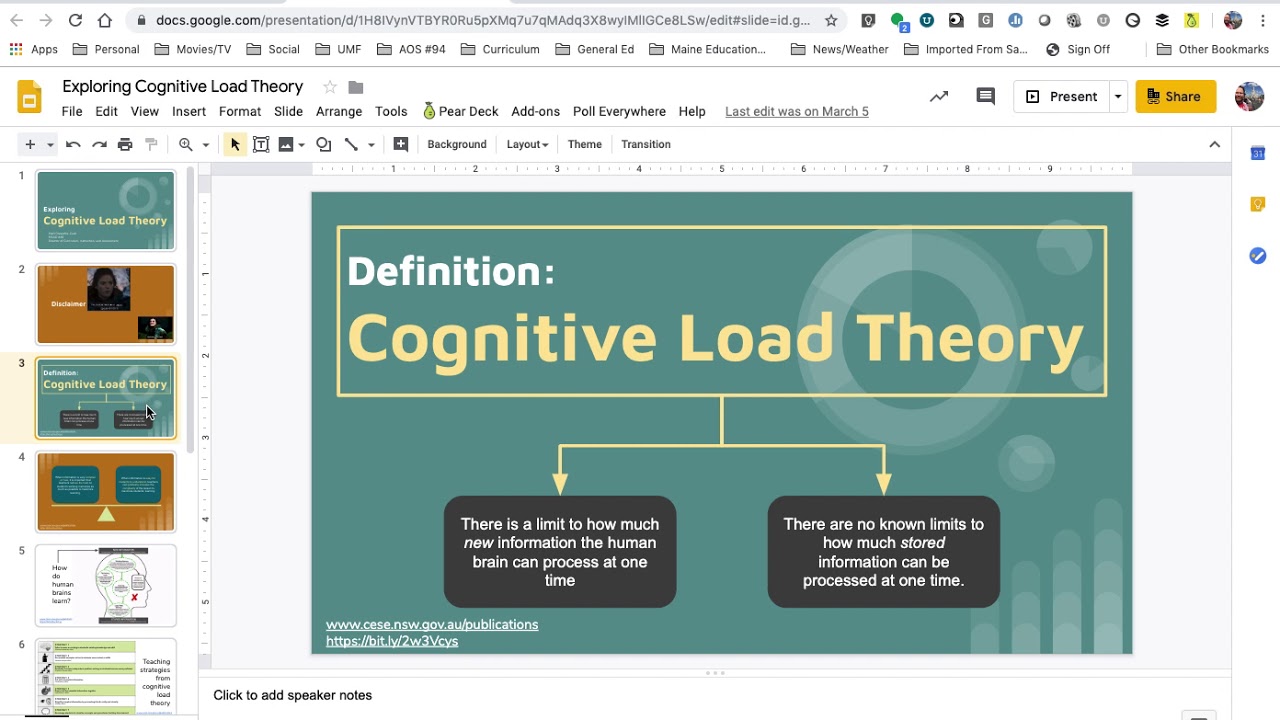The image size is (1280, 720).
Task: Click the browser Home icon
Action: tap(105, 20)
